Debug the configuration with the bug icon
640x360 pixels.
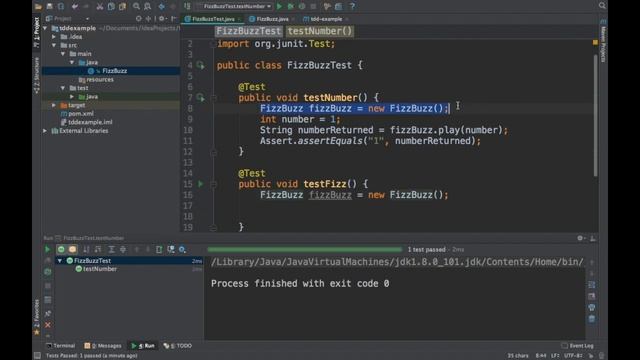coord(291,6)
